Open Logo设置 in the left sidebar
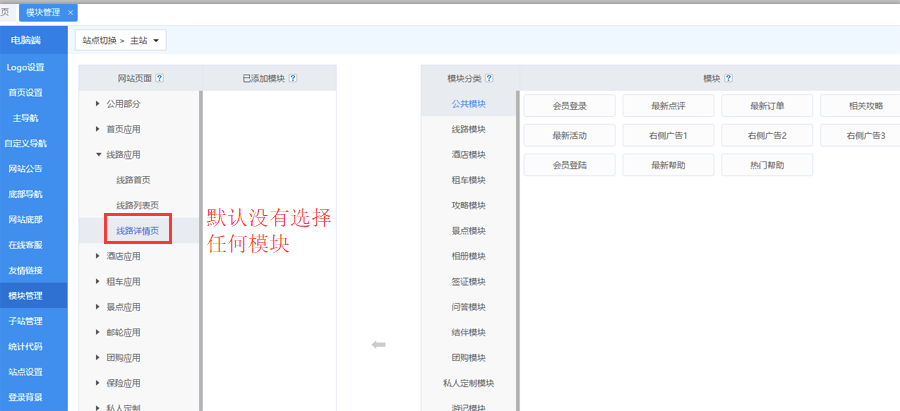900x411 pixels. pyautogui.click(x=26, y=67)
